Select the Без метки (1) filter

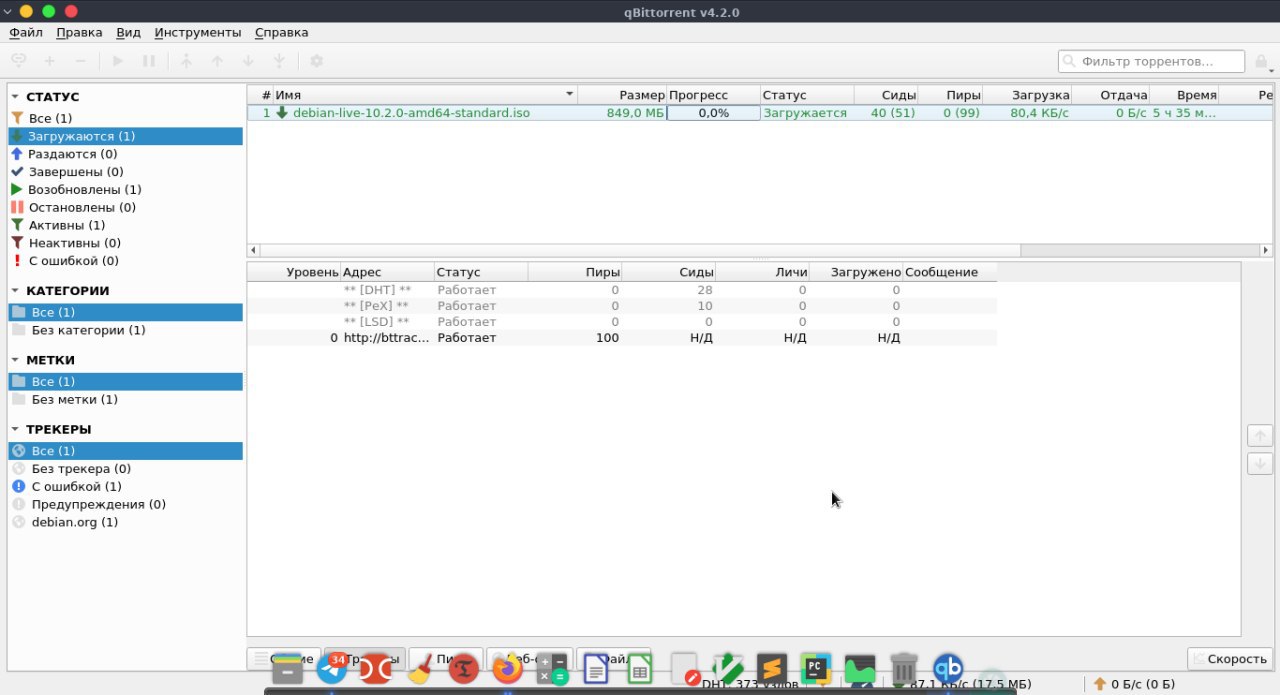pos(125,399)
